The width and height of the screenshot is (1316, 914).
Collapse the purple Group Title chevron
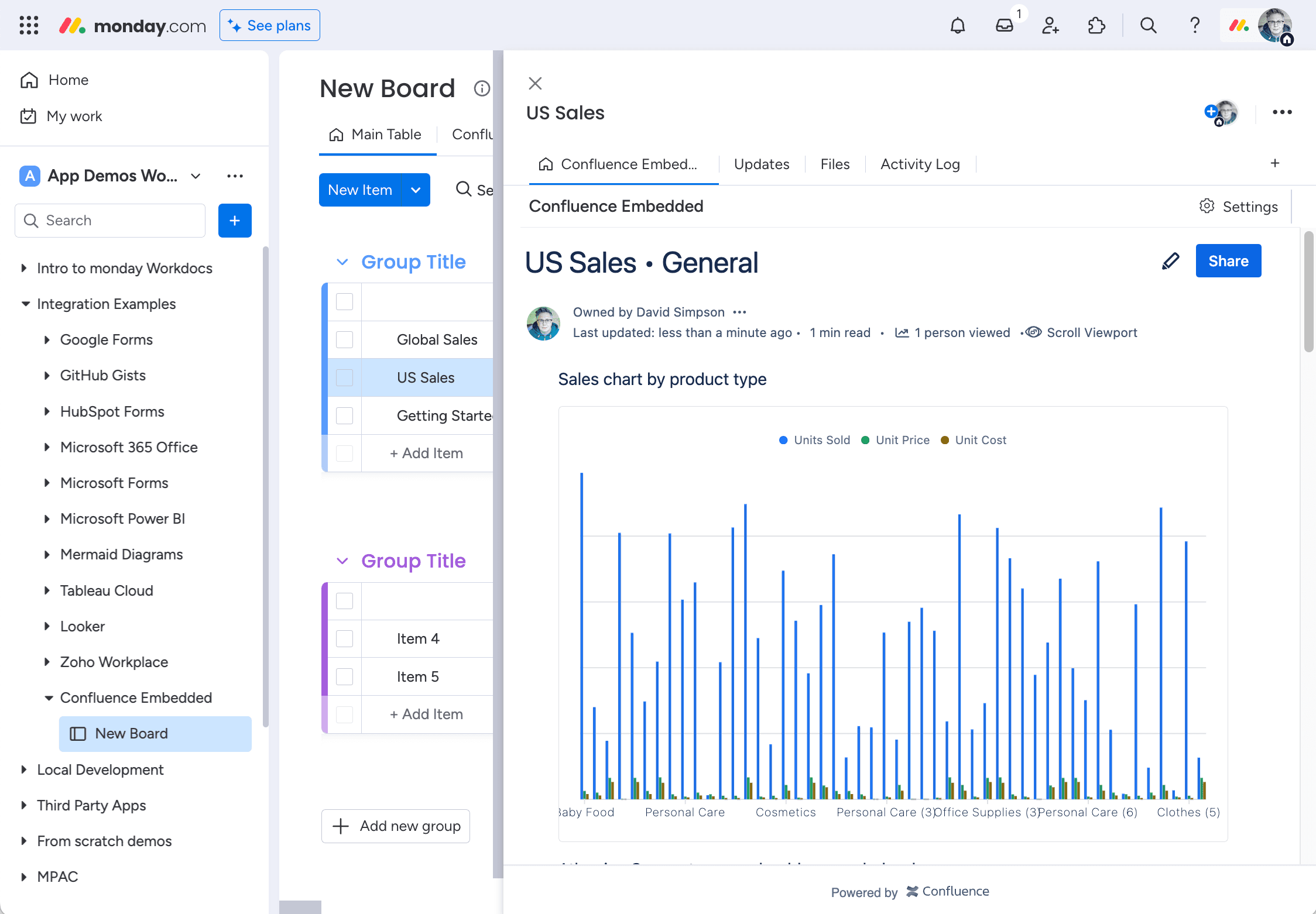pyautogui.click(x=342, y=561)
